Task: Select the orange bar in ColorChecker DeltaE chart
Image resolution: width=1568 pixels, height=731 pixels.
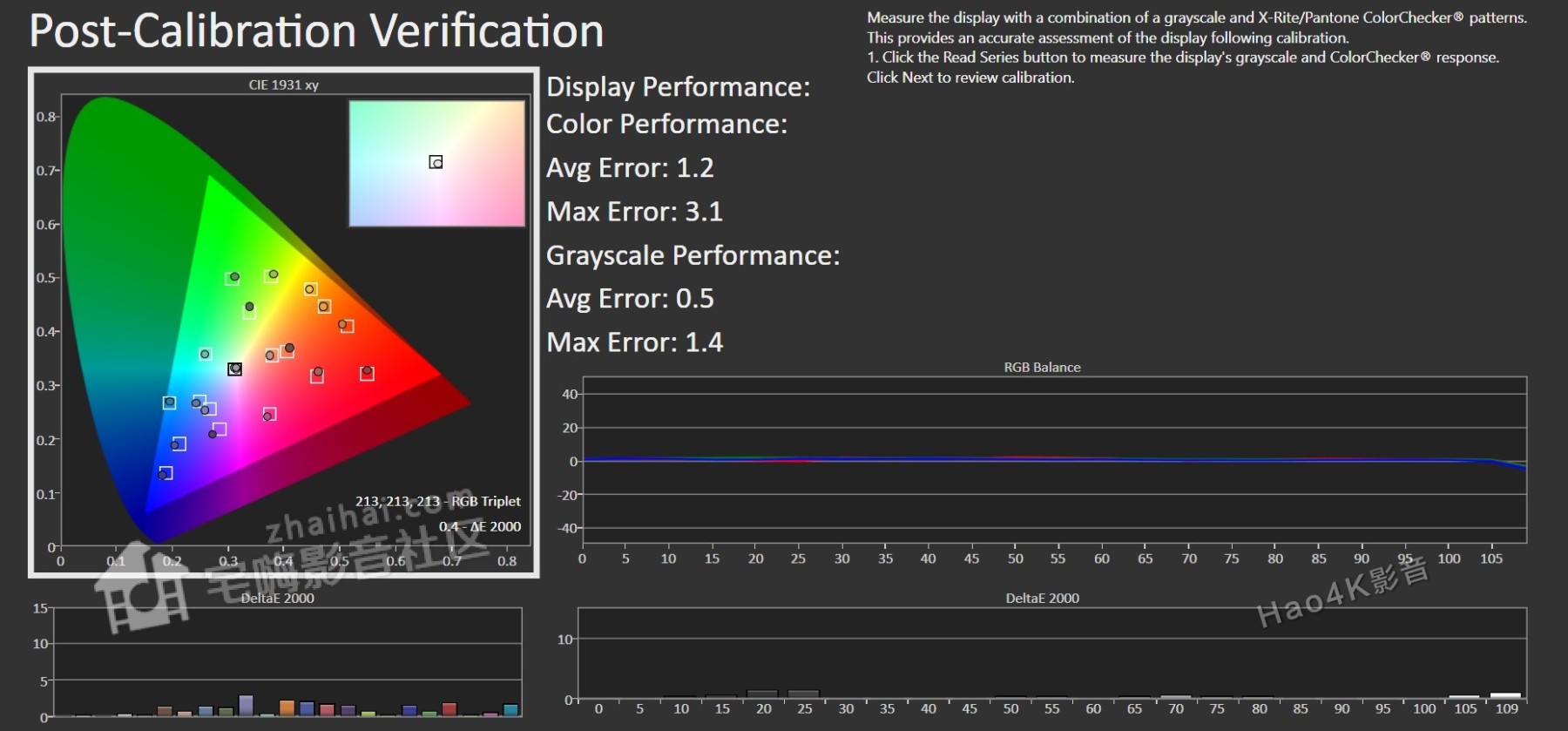Action: [x=287, y=708]
